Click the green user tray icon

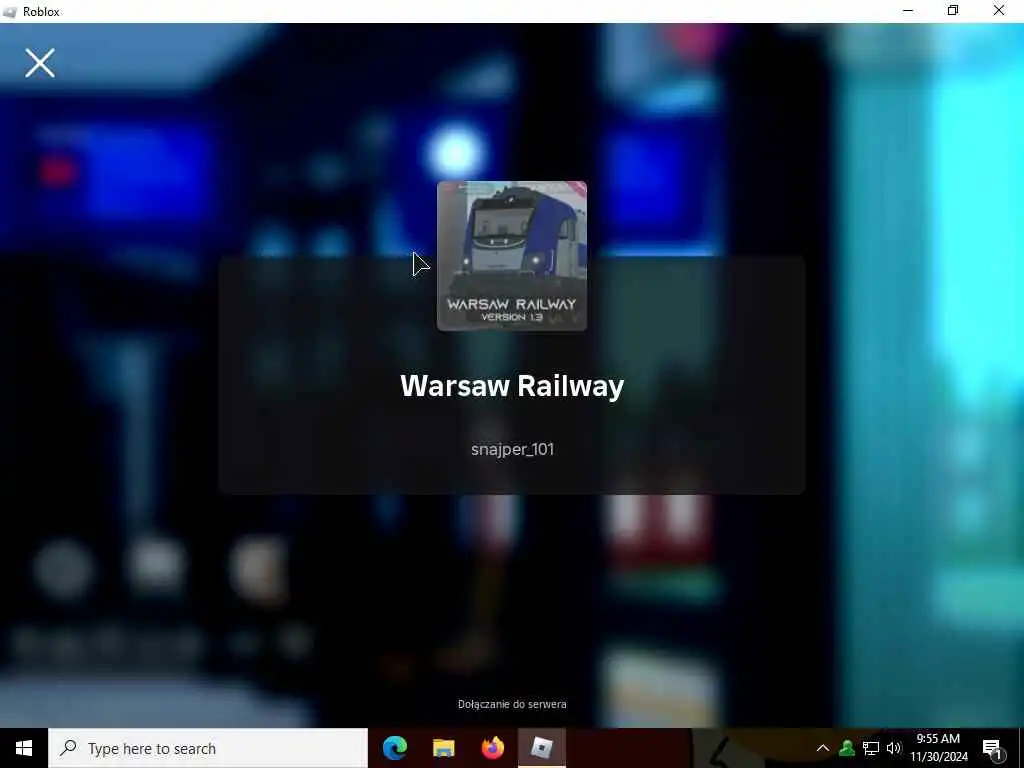[847, 748]
